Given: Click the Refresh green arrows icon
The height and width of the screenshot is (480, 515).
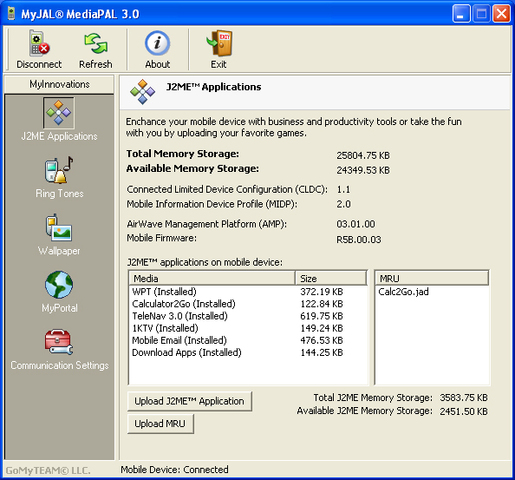Looking at the screenshot, I should pos(96,43).
